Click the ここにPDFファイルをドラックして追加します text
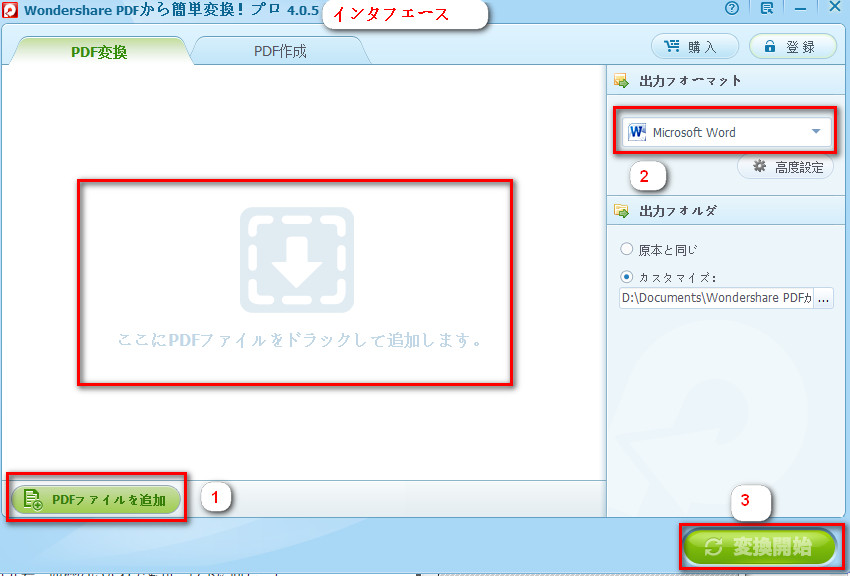The image size is (850, 576). pos(300,340)
